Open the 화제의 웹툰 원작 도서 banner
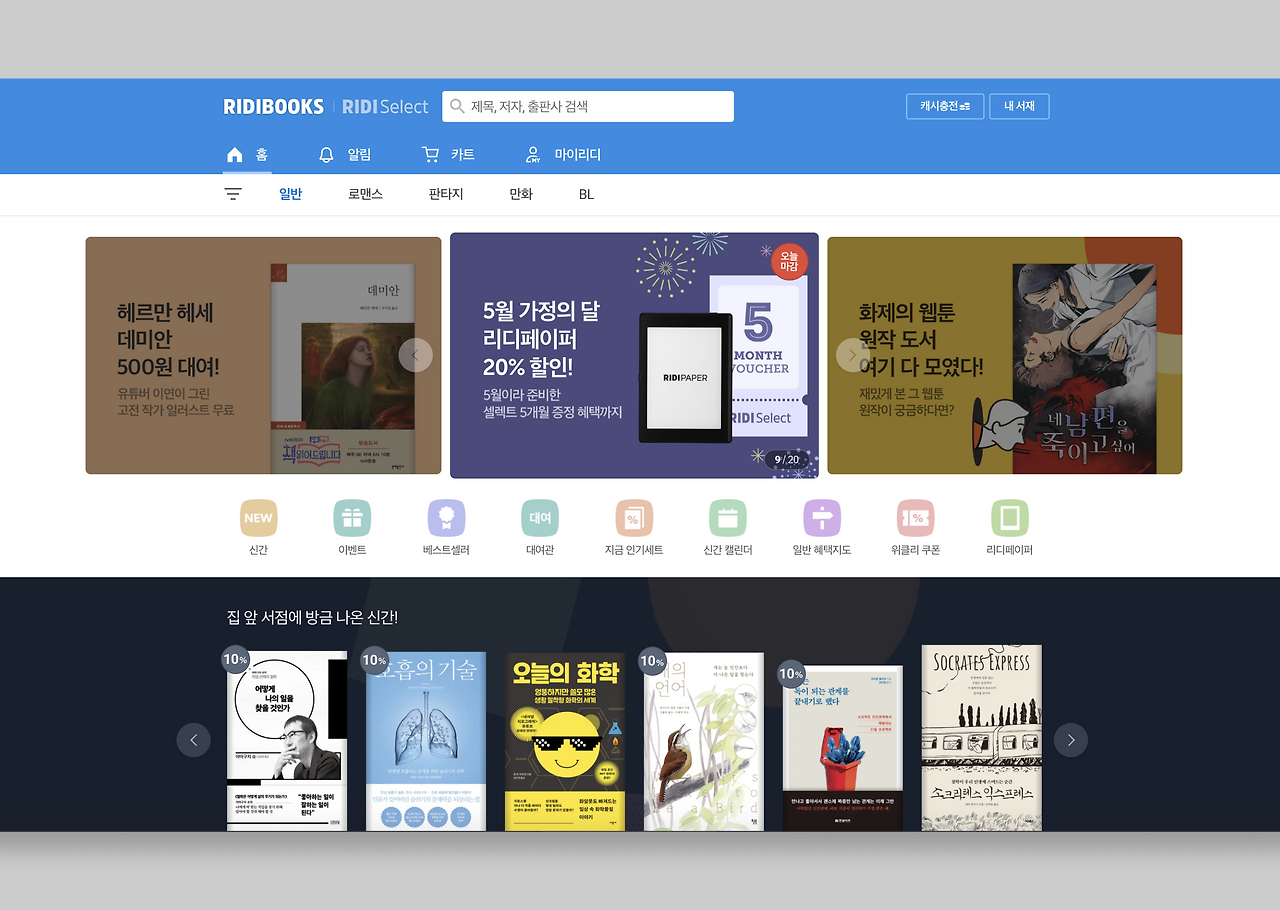Screen dimensions: 1280x910 coord(1004,355)
